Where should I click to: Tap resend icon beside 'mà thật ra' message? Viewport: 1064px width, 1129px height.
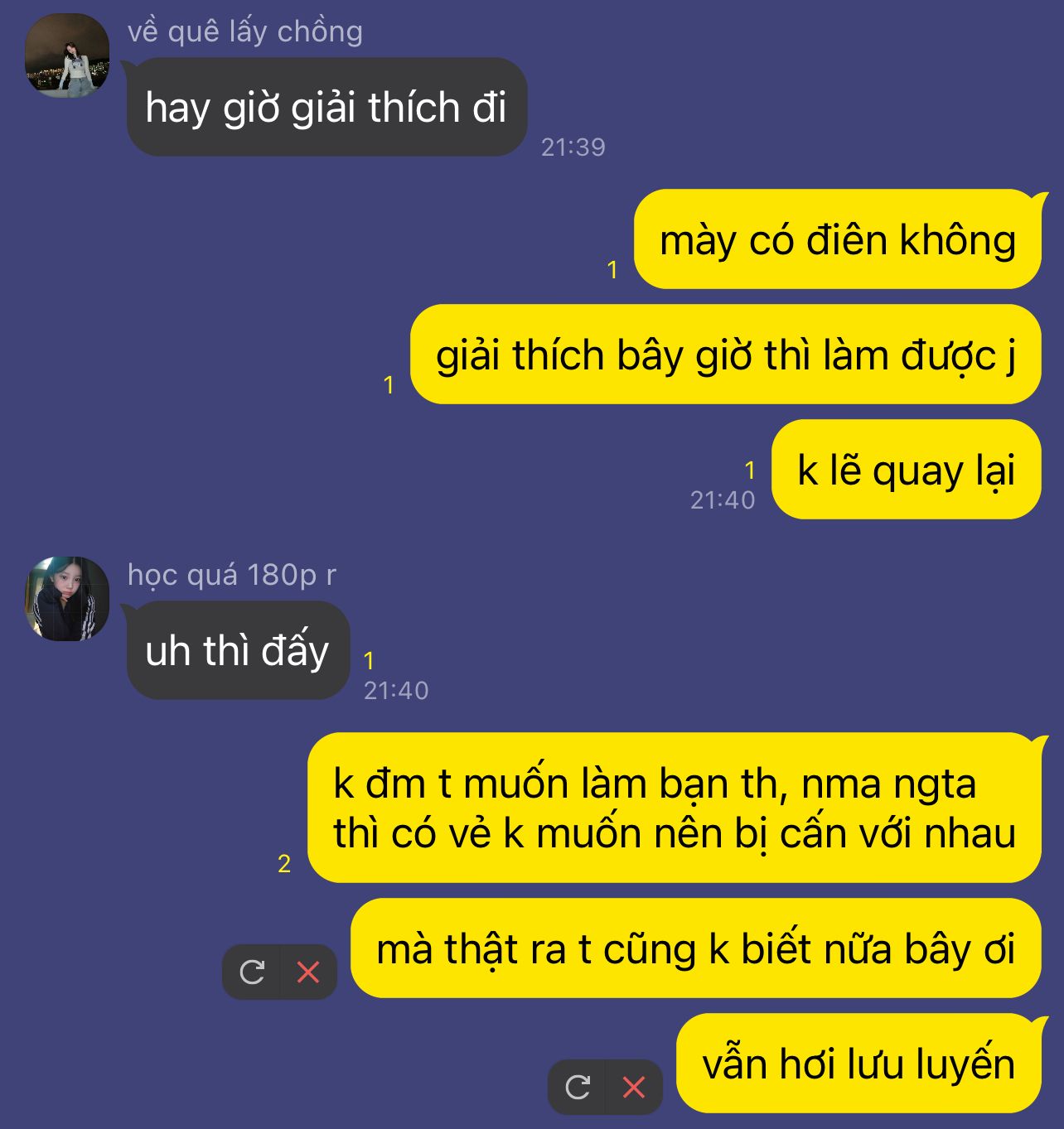tap(252, 972)
